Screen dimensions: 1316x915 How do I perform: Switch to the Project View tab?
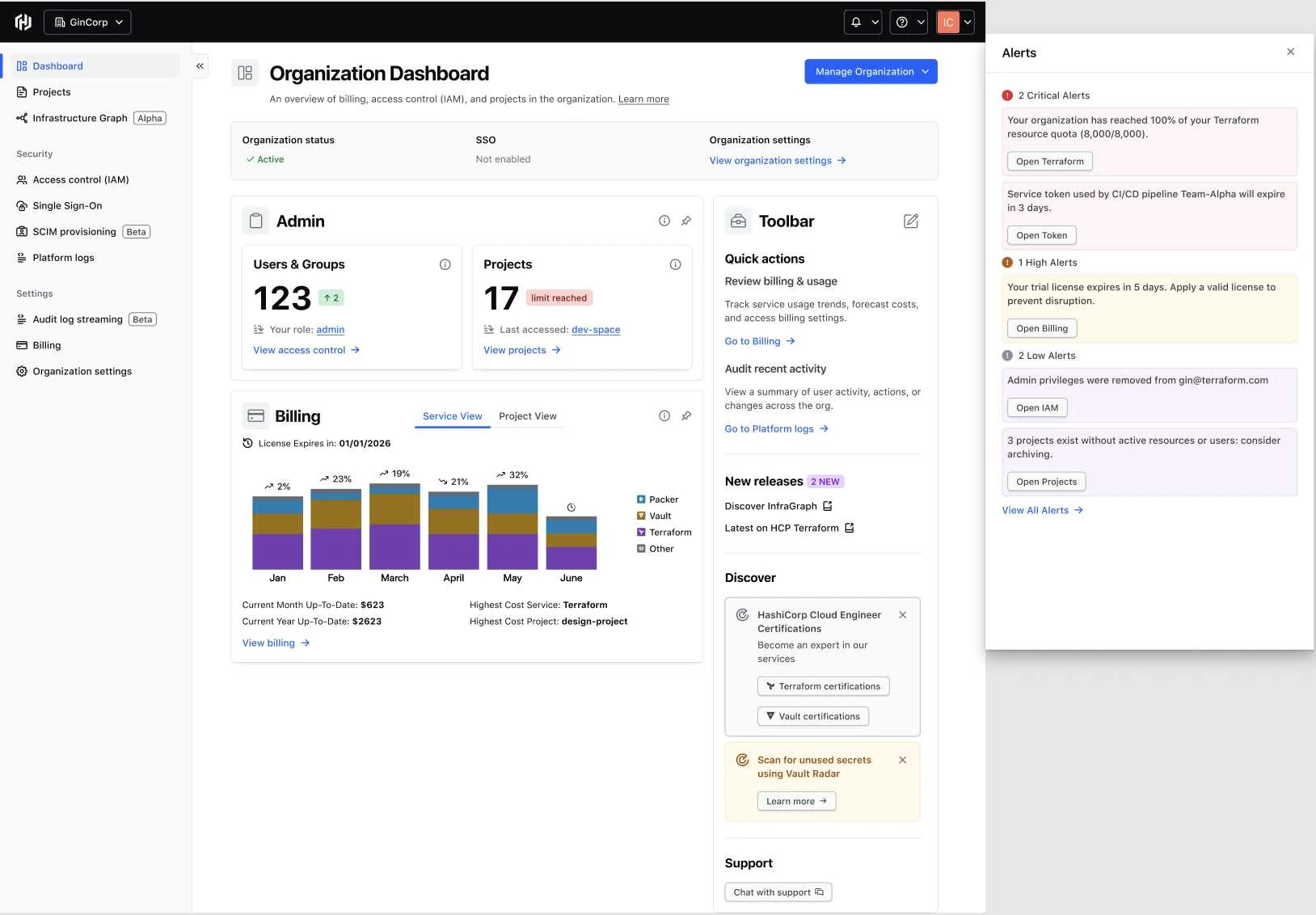click(528, 416)
